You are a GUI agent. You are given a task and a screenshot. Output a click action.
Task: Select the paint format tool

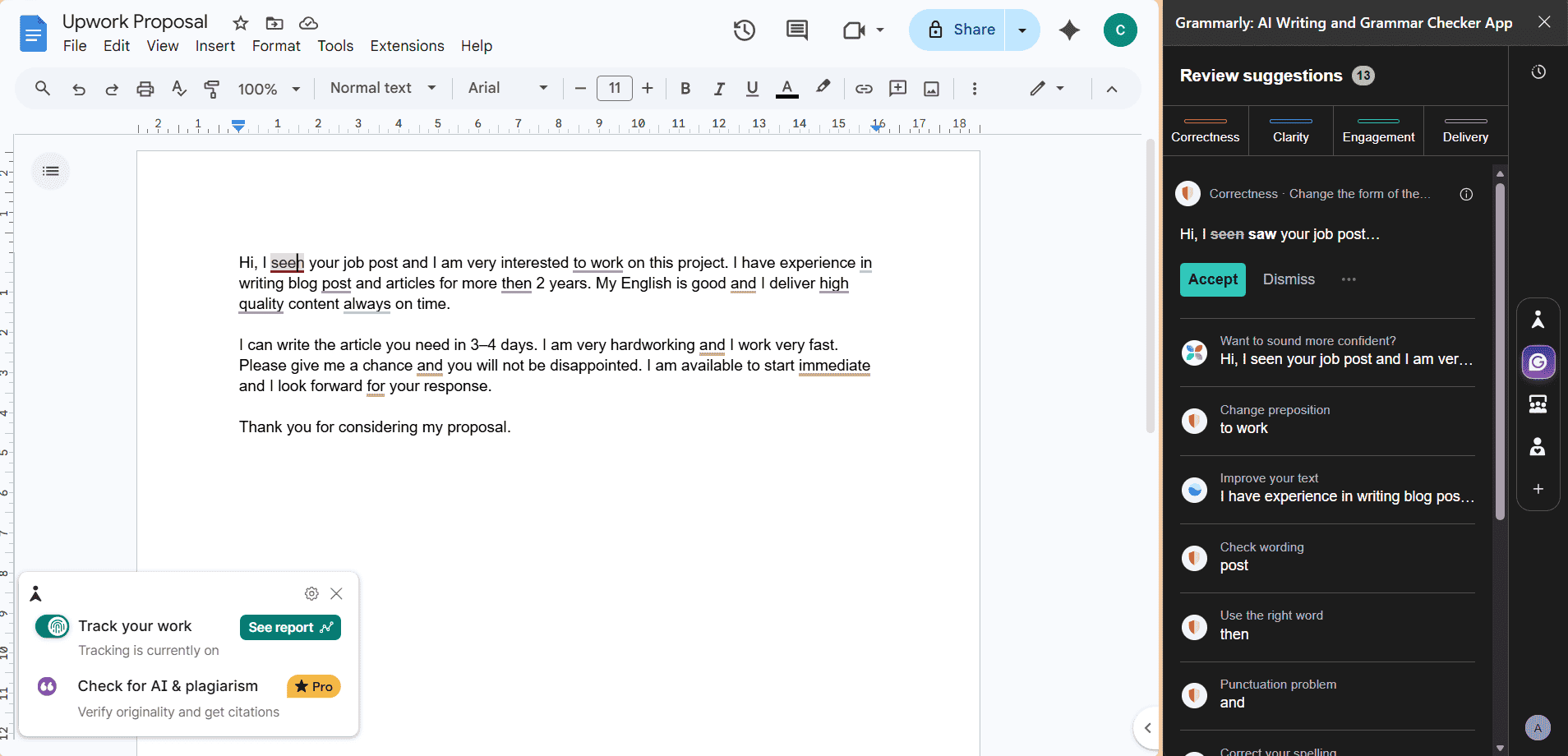click(212, 89)
